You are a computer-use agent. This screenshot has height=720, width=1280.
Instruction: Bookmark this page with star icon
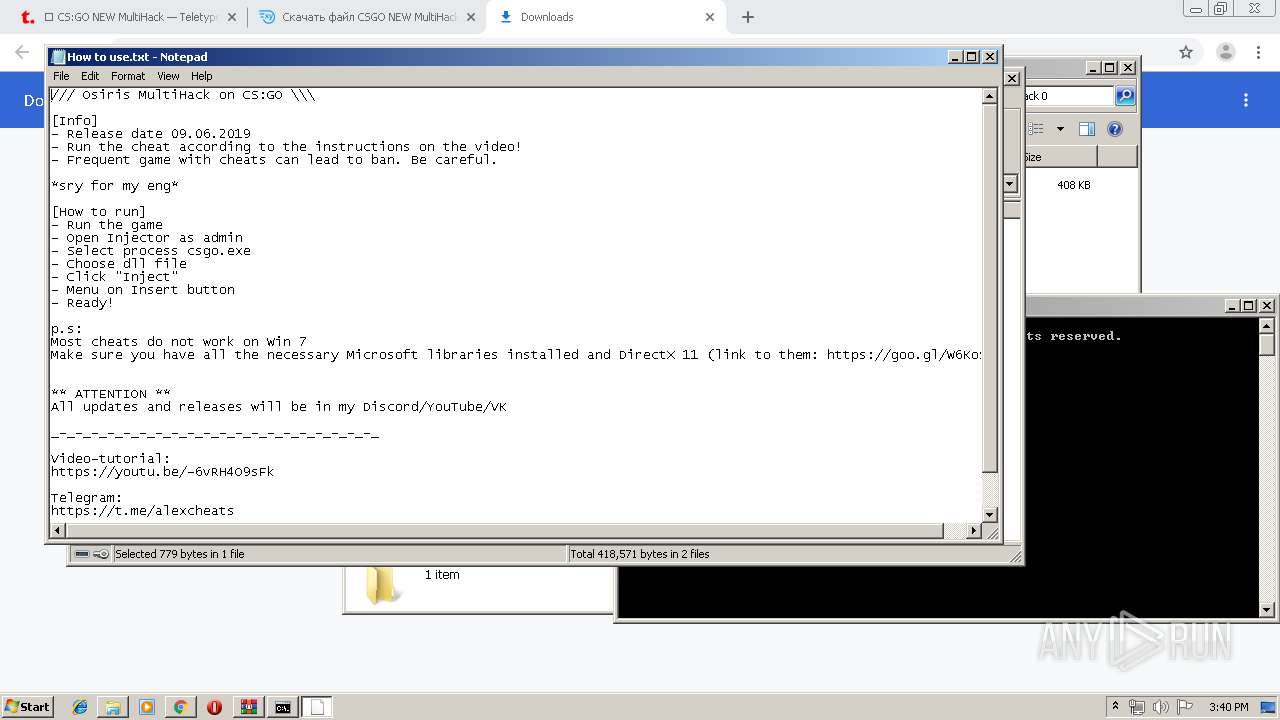tap(1186, 52)
